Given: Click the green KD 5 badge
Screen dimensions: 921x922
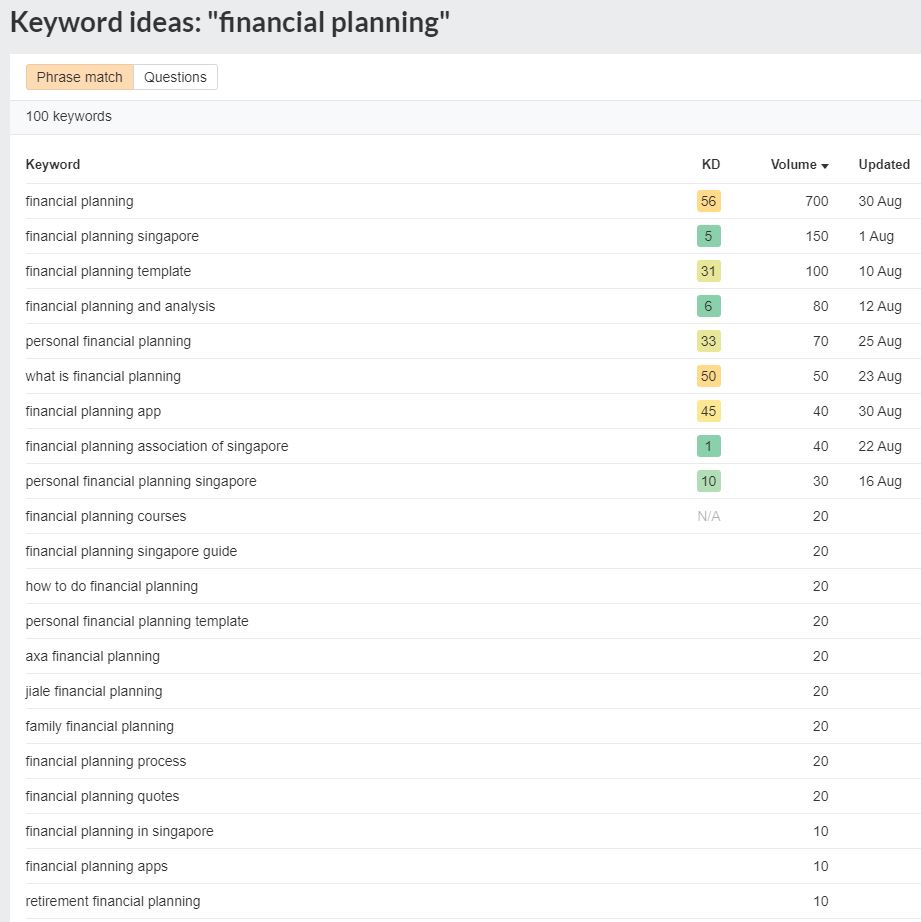Looking at the screenshot, I should click(709, 236).
